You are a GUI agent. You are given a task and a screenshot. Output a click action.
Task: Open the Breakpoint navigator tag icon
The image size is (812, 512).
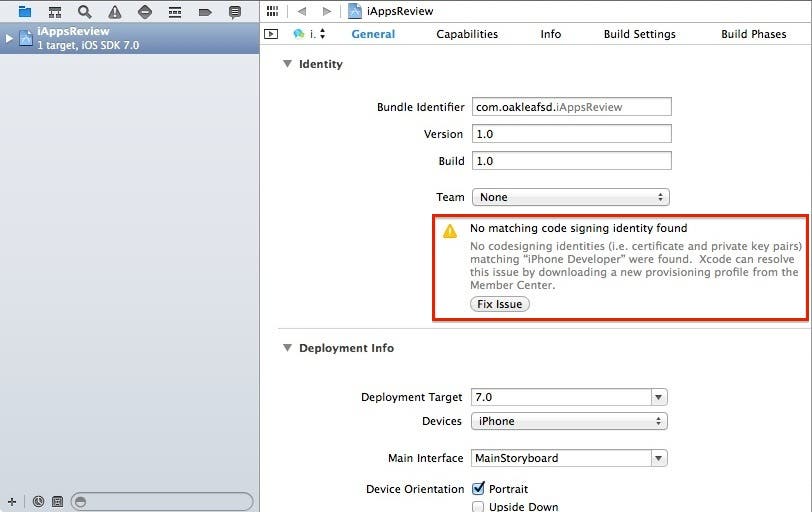coord(205,12)
